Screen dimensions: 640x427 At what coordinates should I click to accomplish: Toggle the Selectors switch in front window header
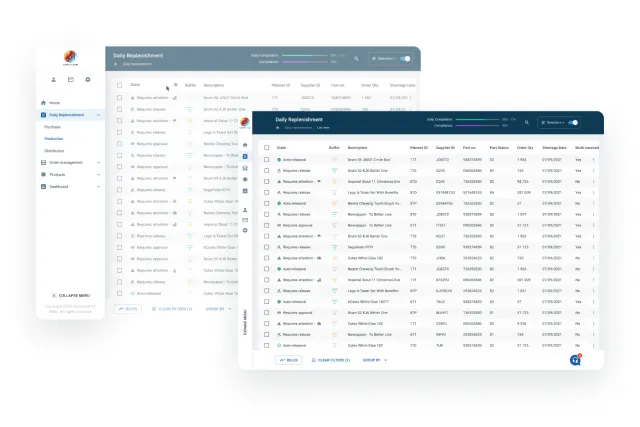(573, 122)
